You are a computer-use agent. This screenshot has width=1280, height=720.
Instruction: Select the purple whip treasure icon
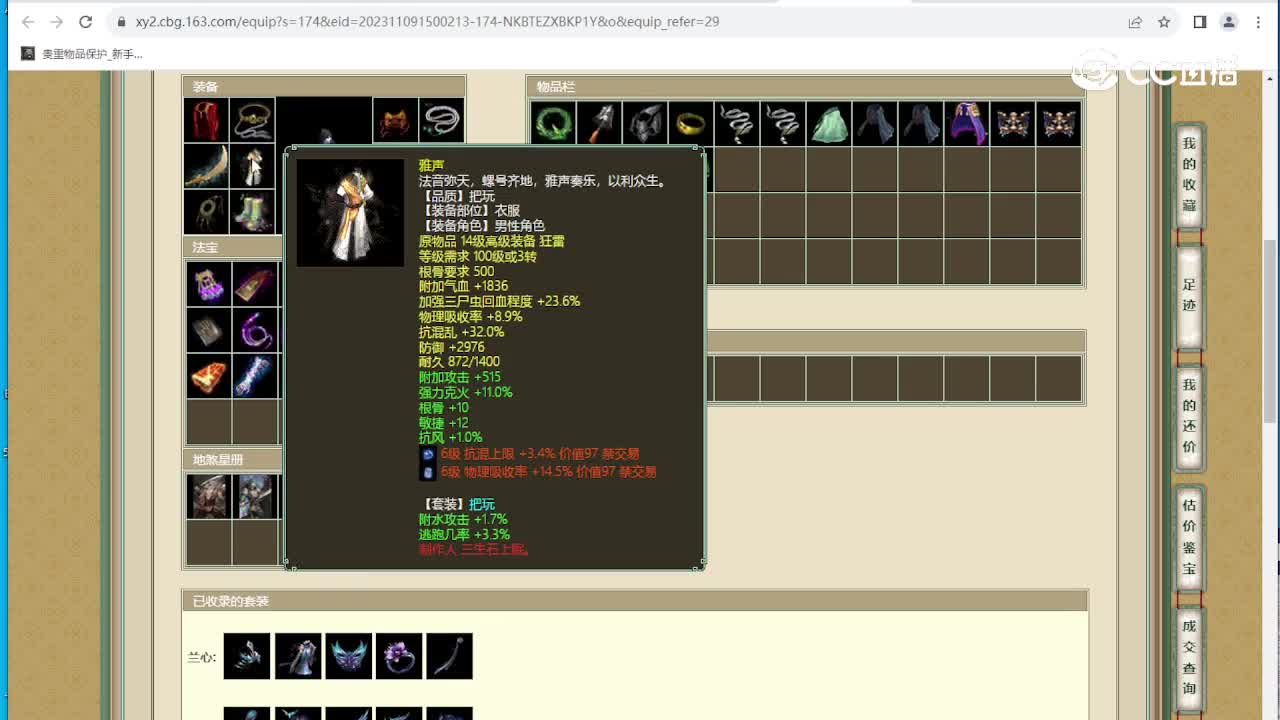pos(255,330)
